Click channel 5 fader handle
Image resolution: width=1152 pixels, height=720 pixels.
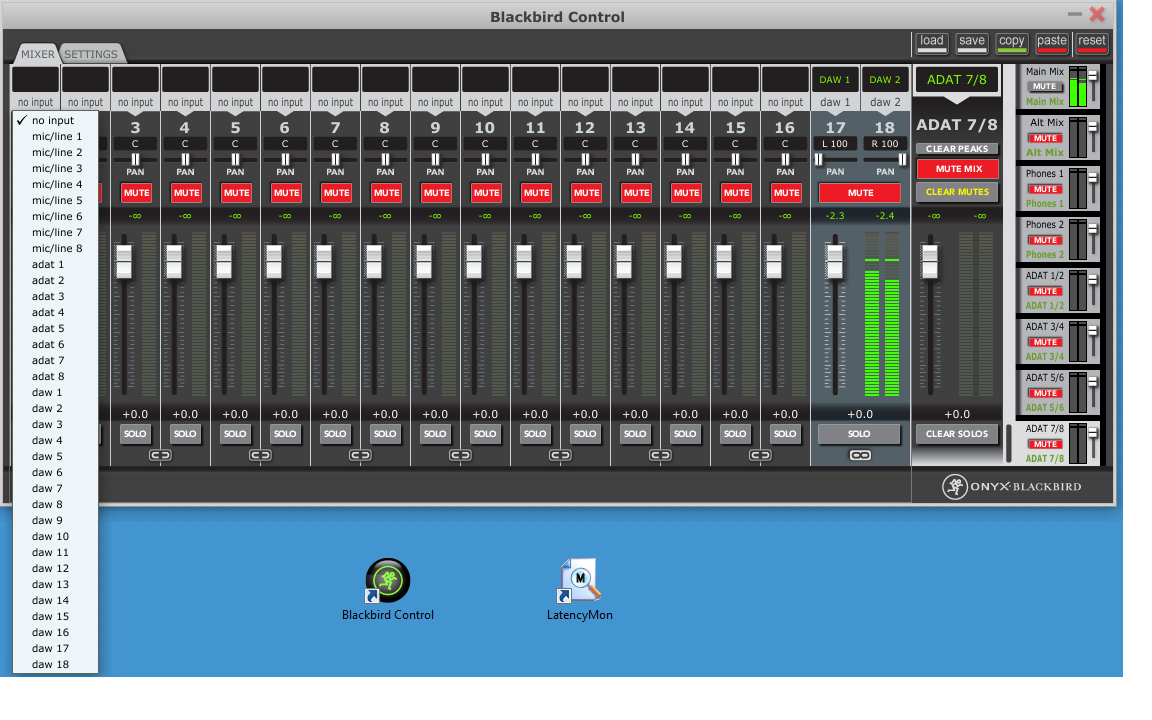tap(224, 262)
